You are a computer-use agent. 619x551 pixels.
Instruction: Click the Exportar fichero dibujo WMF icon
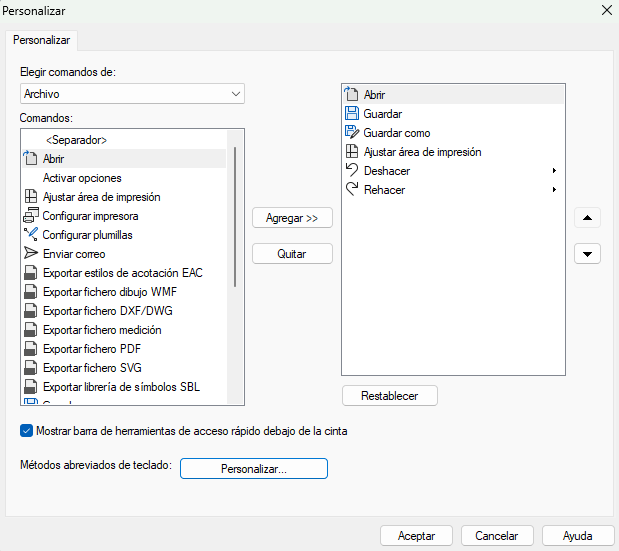click(x=31, y=291)
